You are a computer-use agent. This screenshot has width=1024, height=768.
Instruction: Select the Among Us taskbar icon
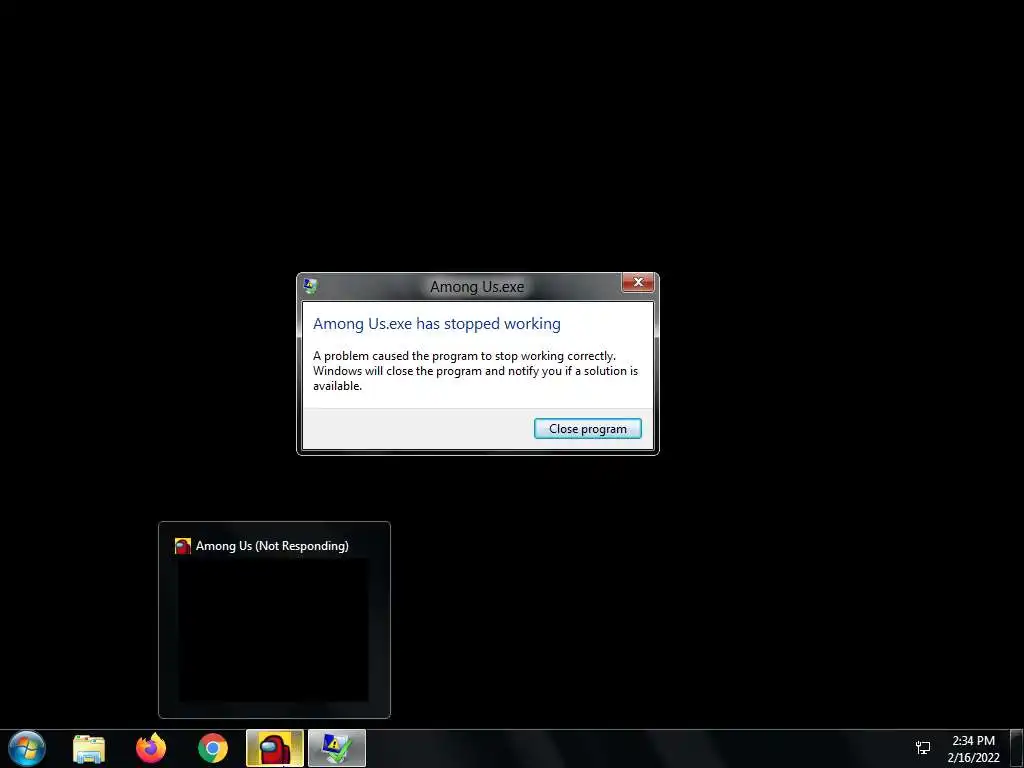point(274,748)
